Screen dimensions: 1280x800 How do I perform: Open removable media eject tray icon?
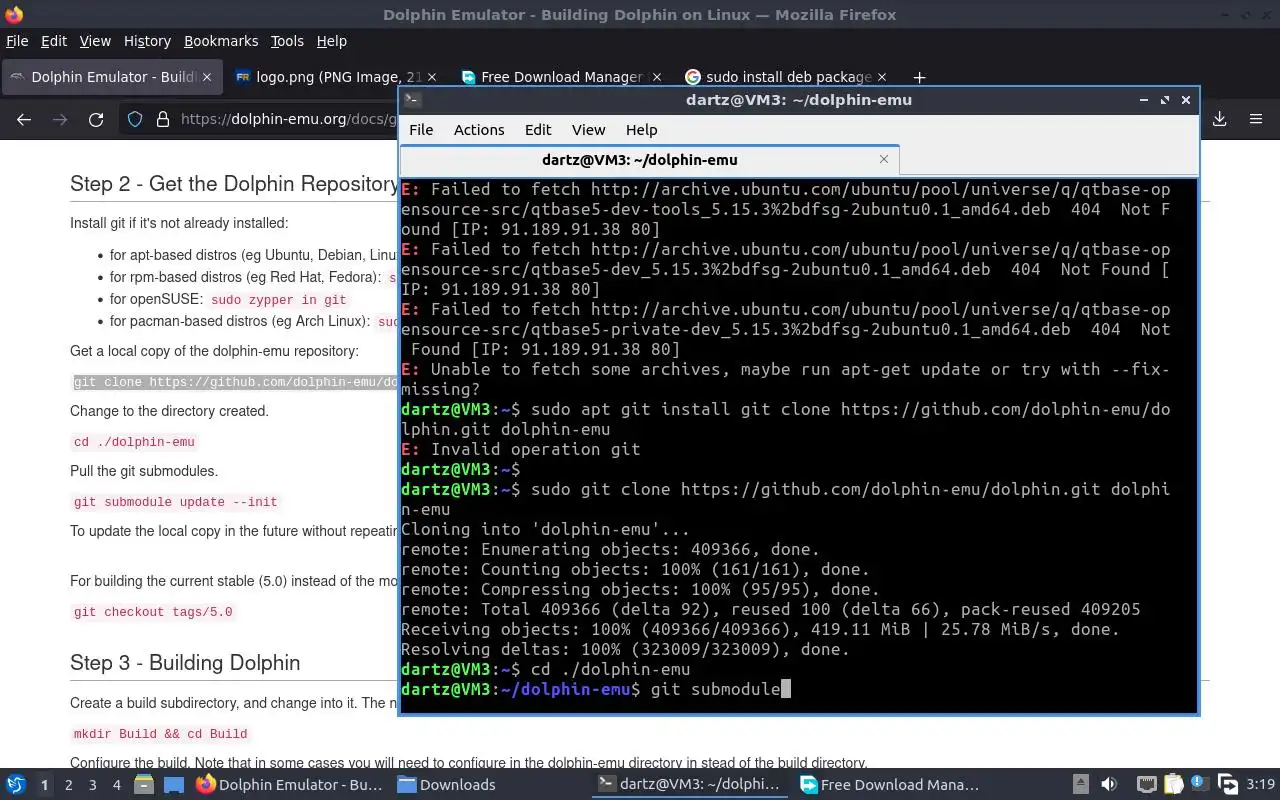(1081, 785)
